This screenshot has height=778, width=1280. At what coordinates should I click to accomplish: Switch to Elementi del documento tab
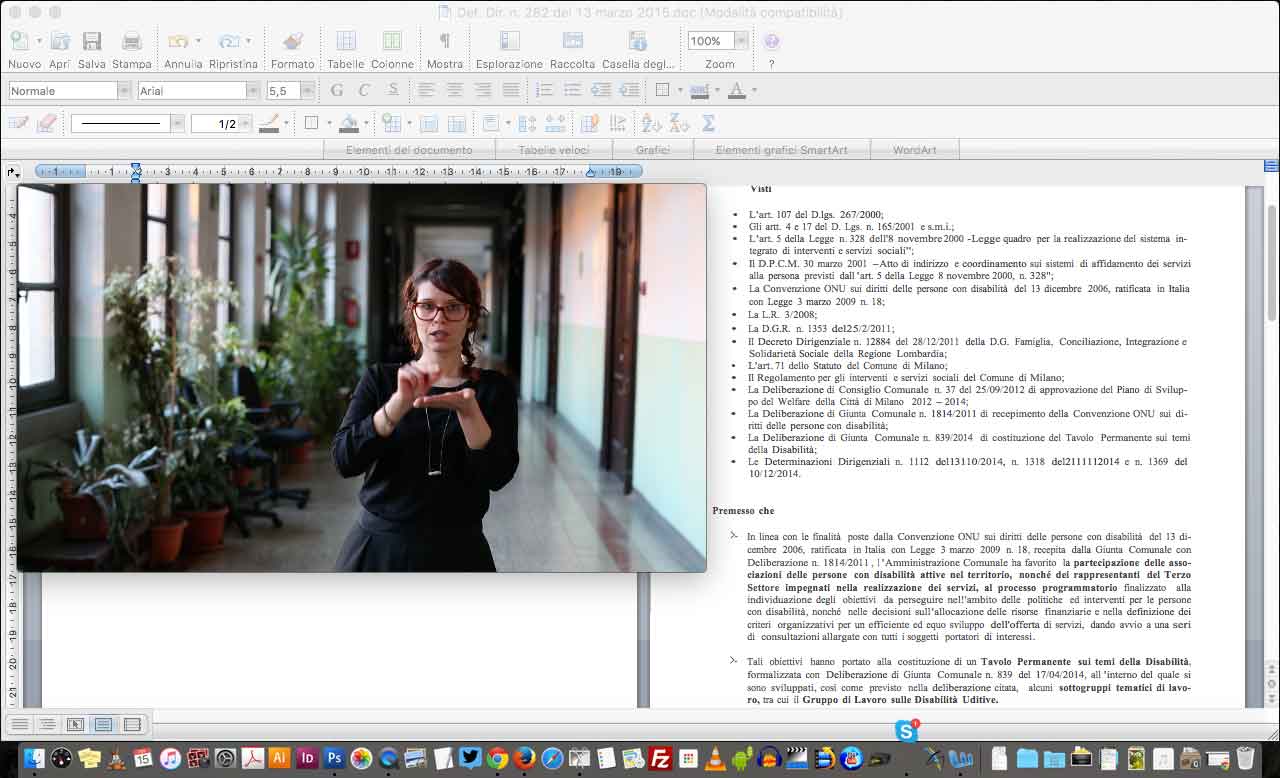click(409, 150)
